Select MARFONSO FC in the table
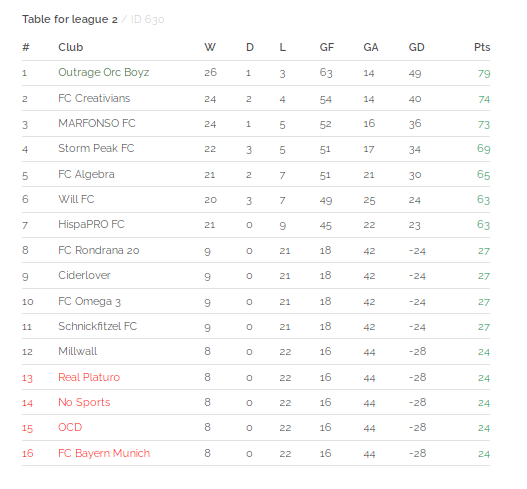This screenshot has height=489, width=527. point(97,123)
